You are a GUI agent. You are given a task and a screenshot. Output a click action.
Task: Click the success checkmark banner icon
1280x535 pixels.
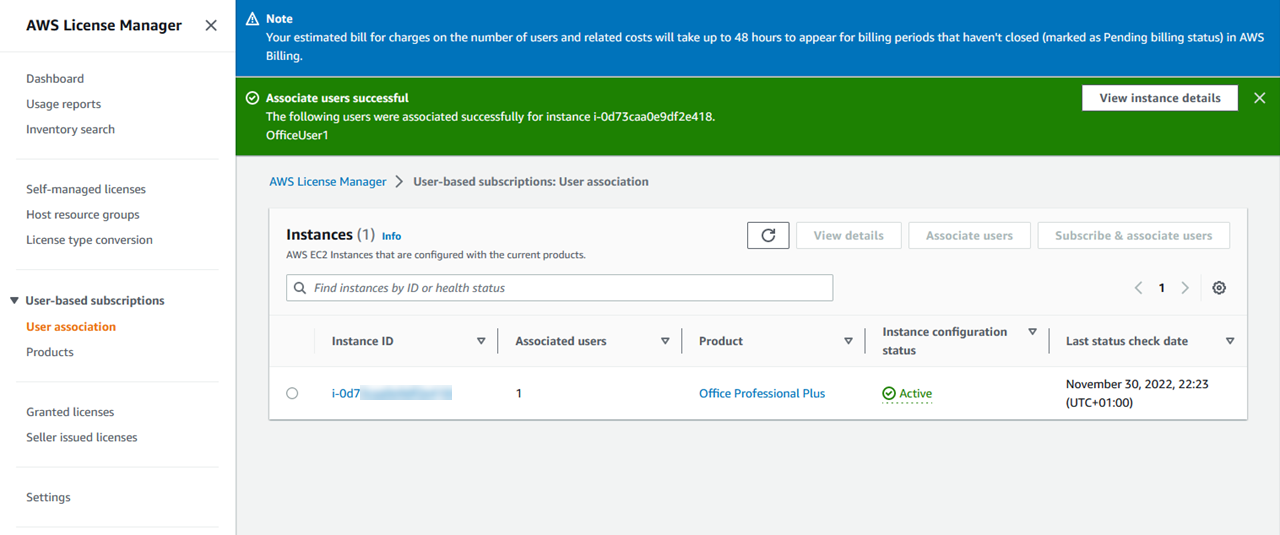[252, 98]
